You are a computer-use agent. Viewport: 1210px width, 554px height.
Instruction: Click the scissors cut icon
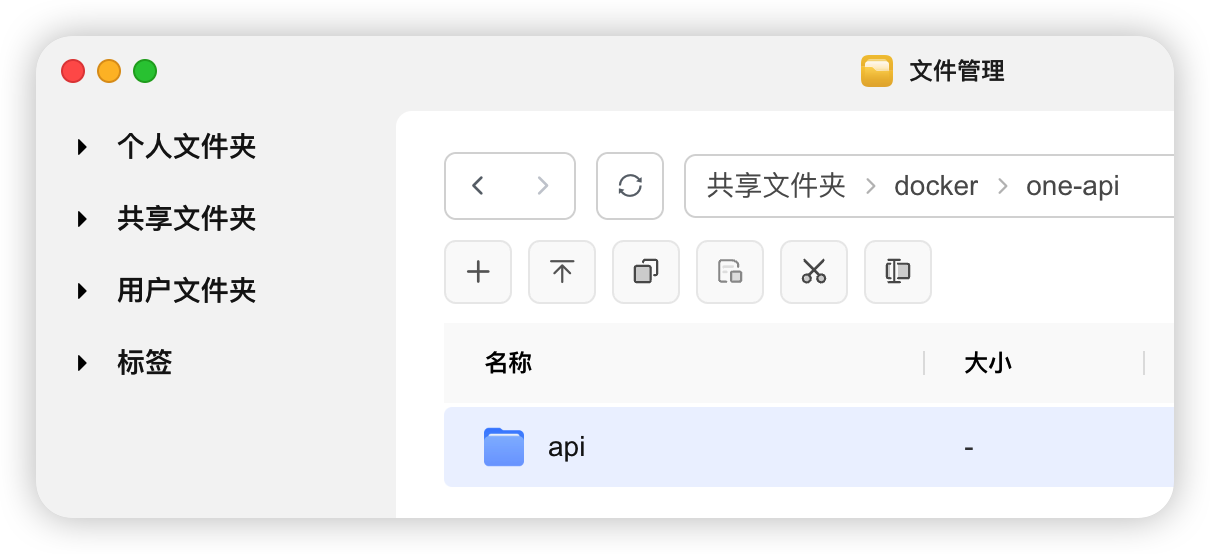coord(814,272)
